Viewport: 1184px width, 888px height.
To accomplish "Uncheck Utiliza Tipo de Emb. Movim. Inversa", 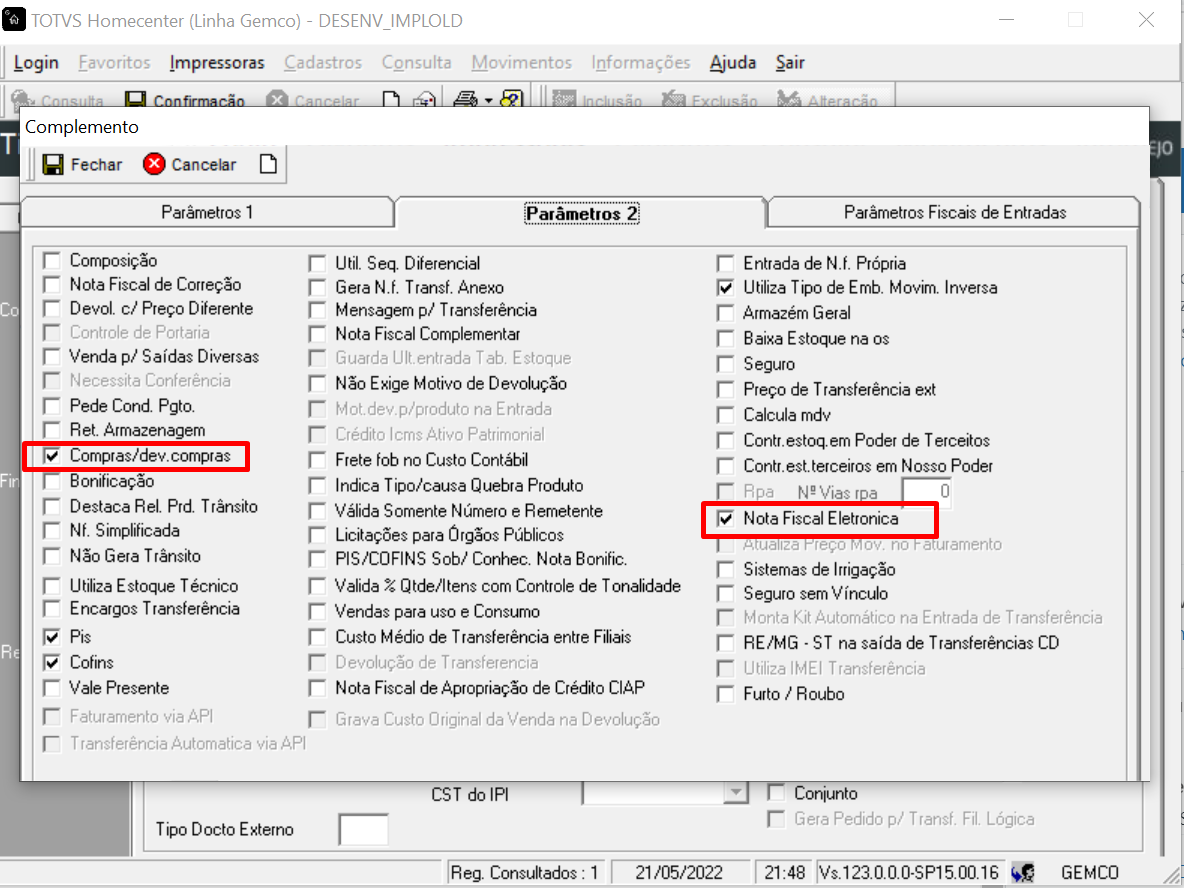I will point(725,288).
